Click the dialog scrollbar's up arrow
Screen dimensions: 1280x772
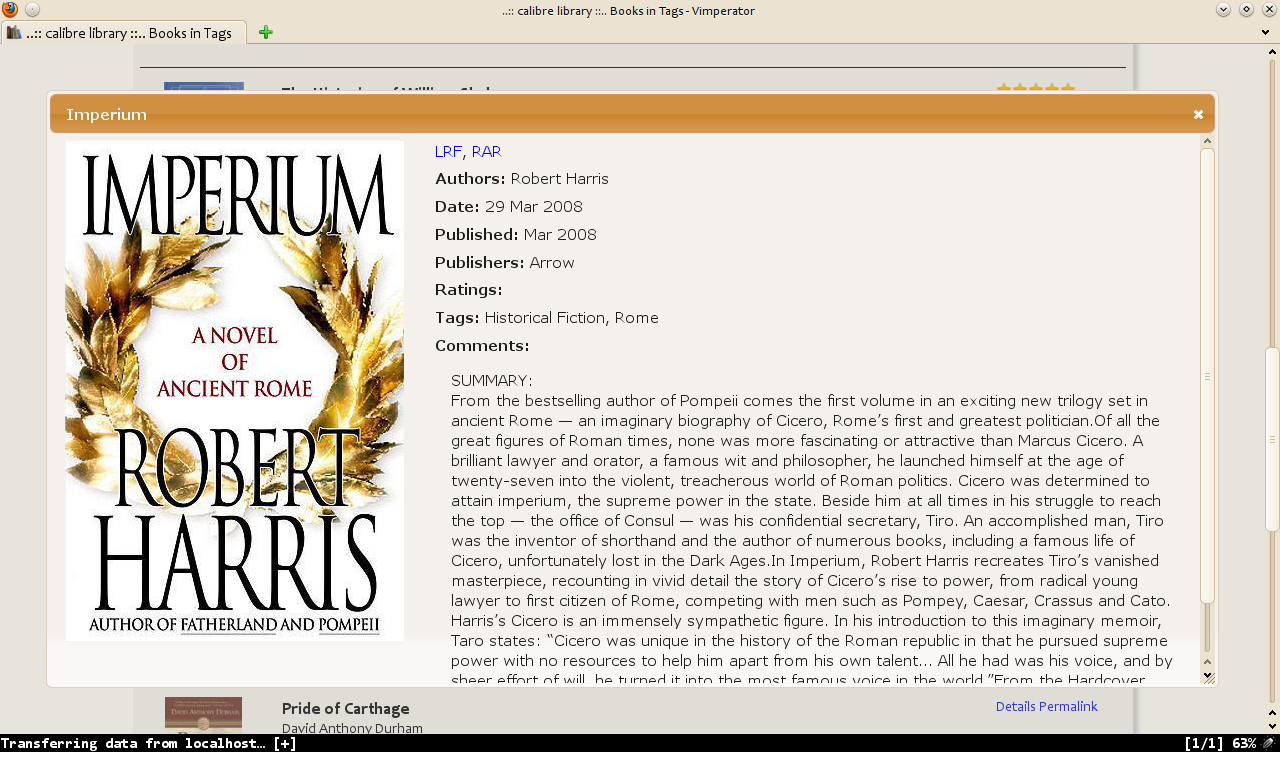(1207, 141)
